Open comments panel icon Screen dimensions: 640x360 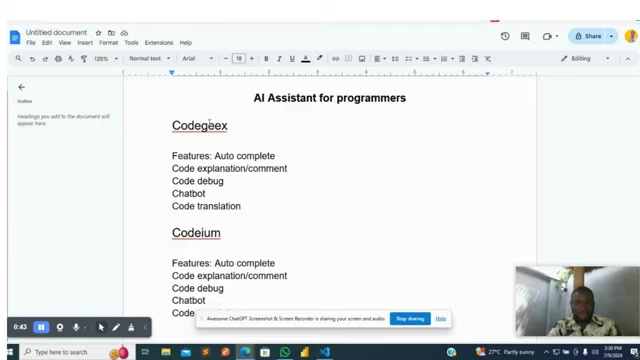(x=525, y=36)
